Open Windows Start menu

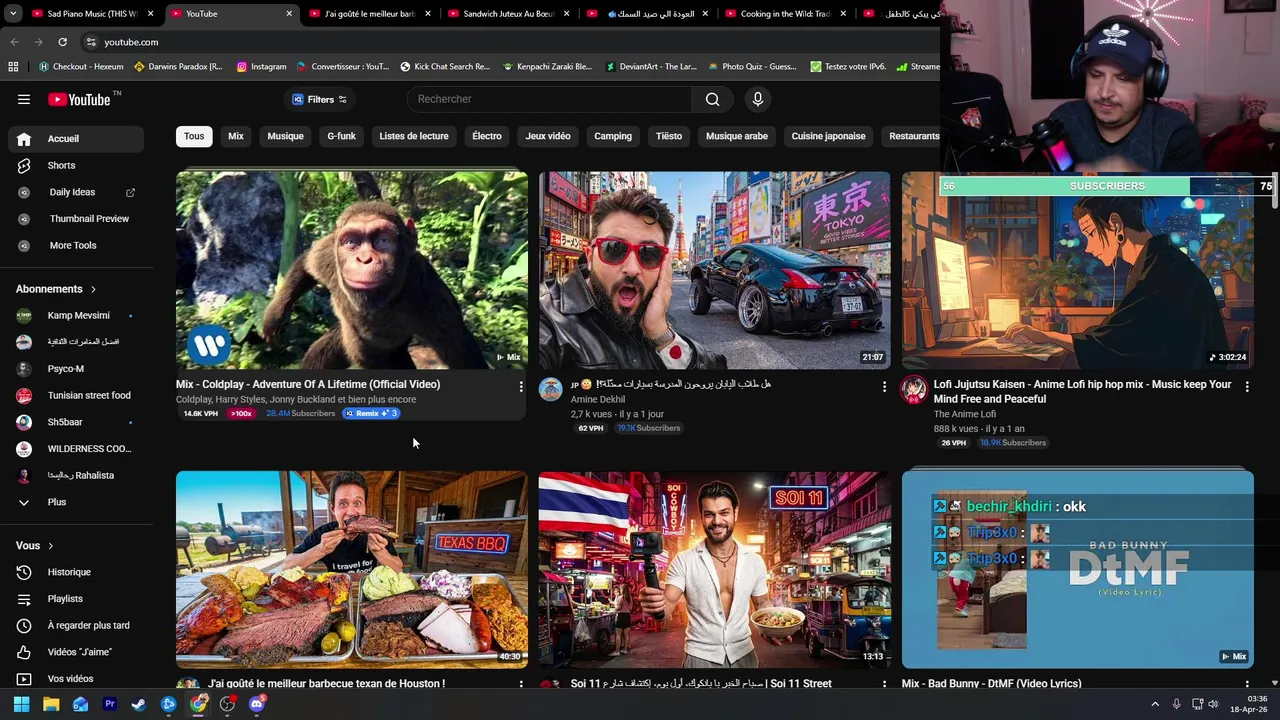[x=21, y=704]
